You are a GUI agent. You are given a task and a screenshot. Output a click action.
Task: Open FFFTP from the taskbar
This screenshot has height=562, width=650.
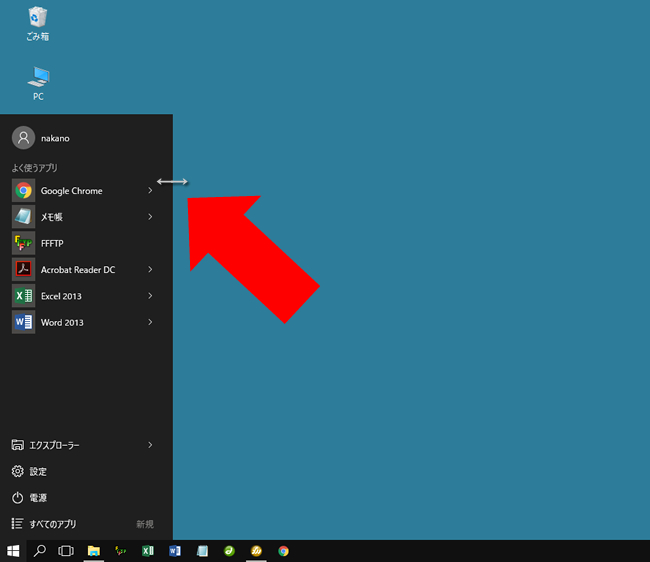pyautogui.click(x=121, y=551)
